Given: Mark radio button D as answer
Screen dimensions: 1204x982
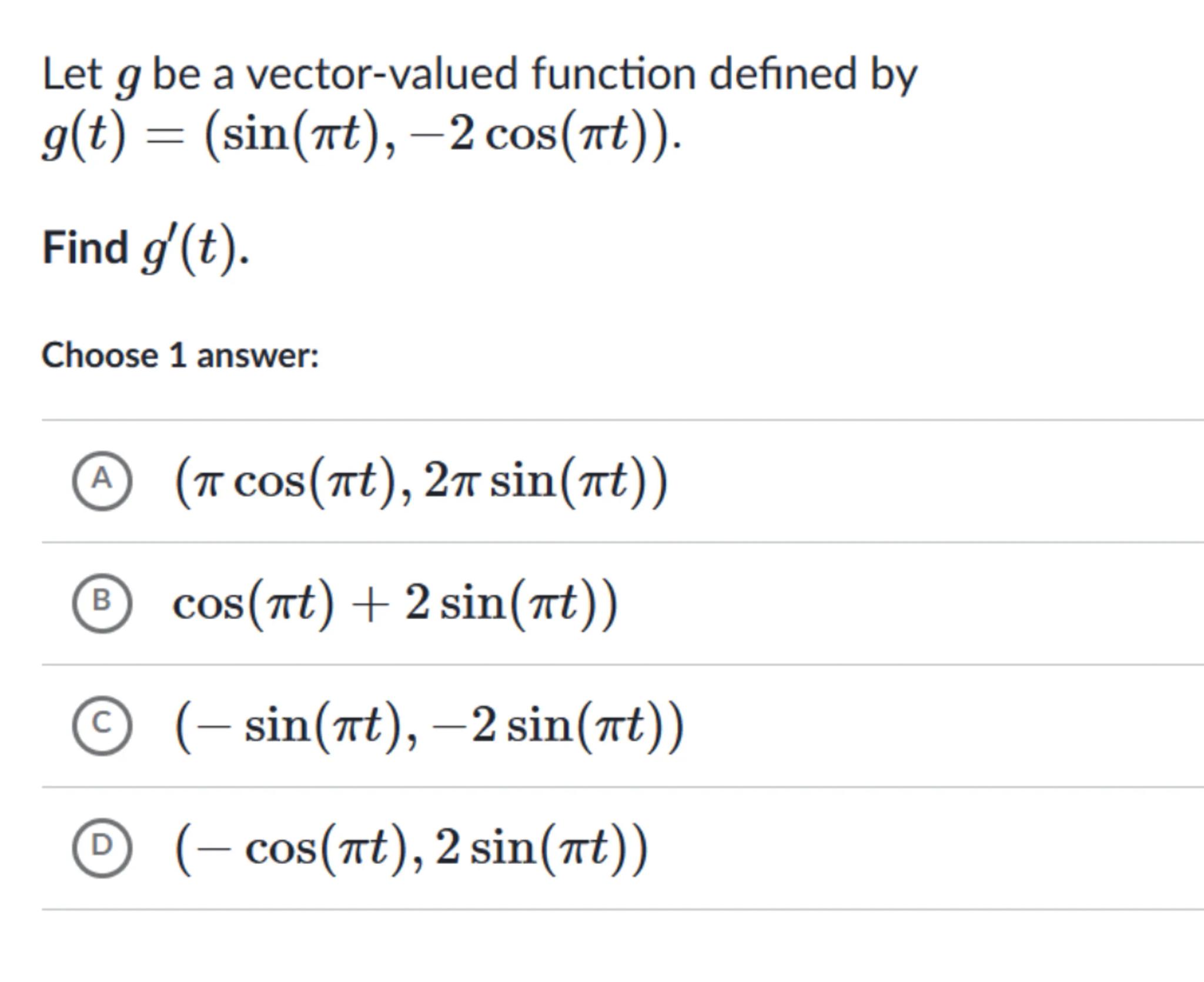Looking at the screenshot, I should click(x=102, y=847).
